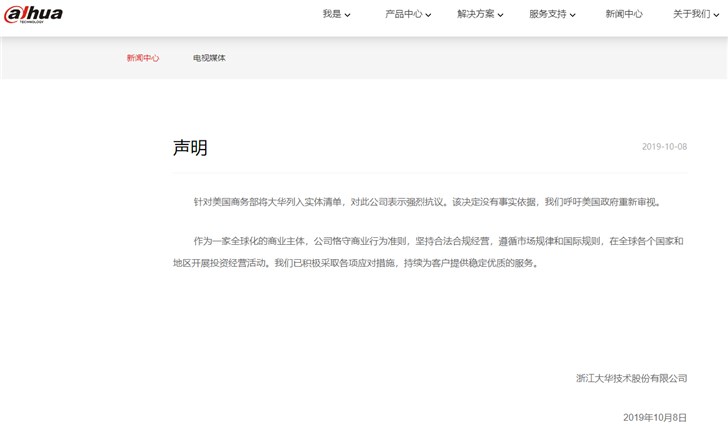Go to 新闻中心 in the top navigation
This screenshot has height=428, width=728.
point(624,14)
